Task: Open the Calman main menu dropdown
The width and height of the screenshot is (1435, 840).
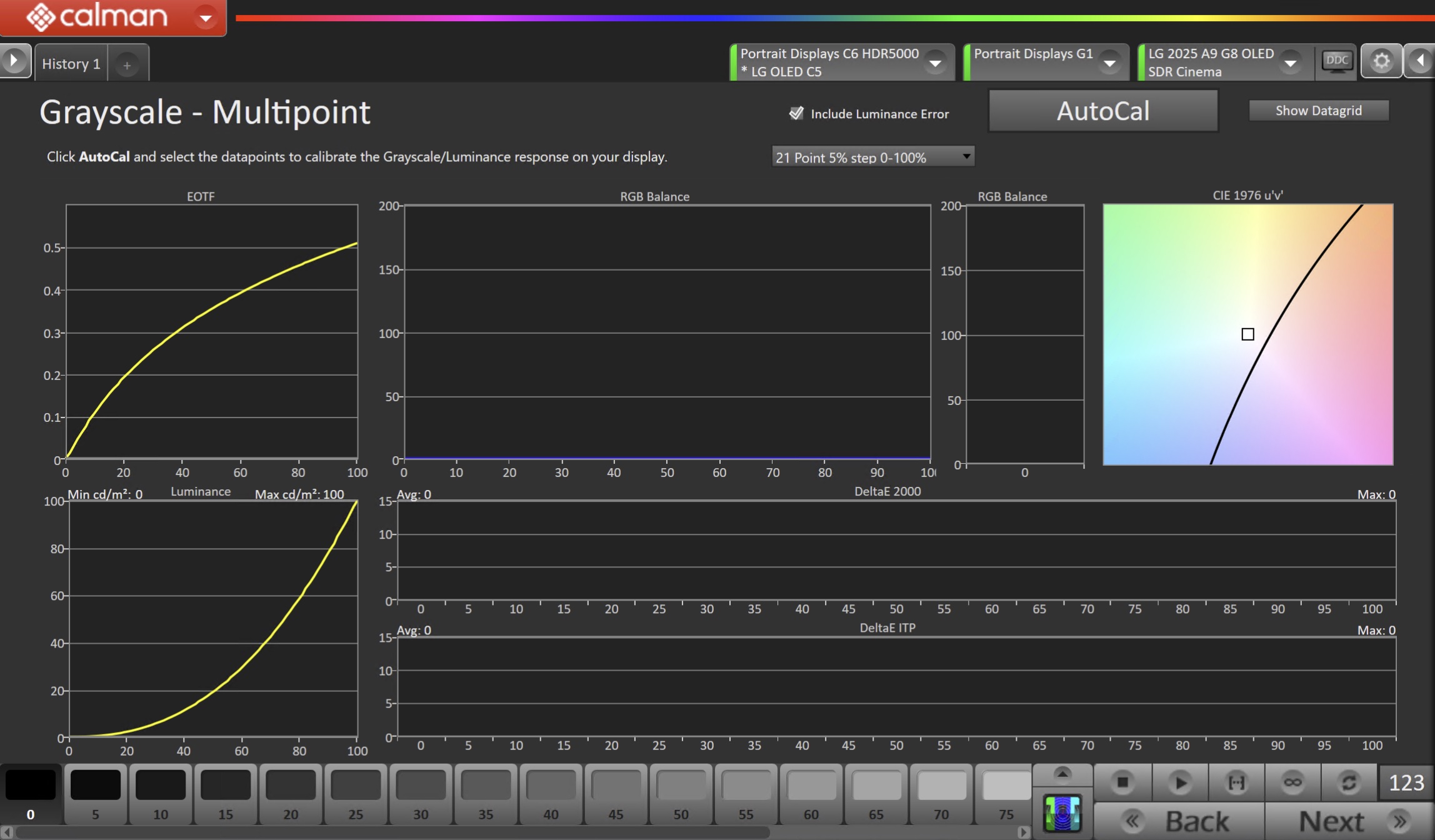Action: [x=205, y=17]
